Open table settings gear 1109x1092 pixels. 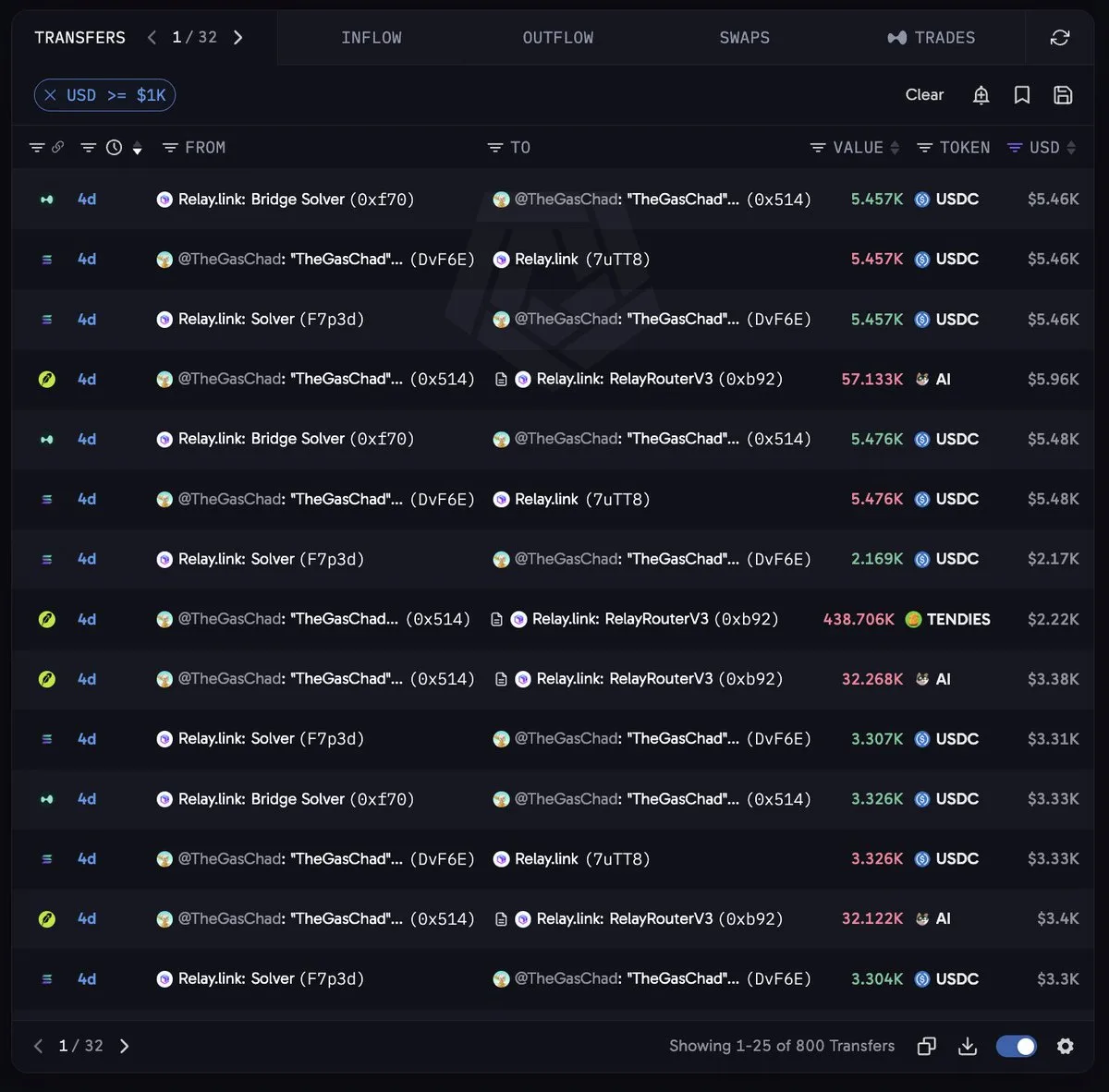(1066, 1046)
